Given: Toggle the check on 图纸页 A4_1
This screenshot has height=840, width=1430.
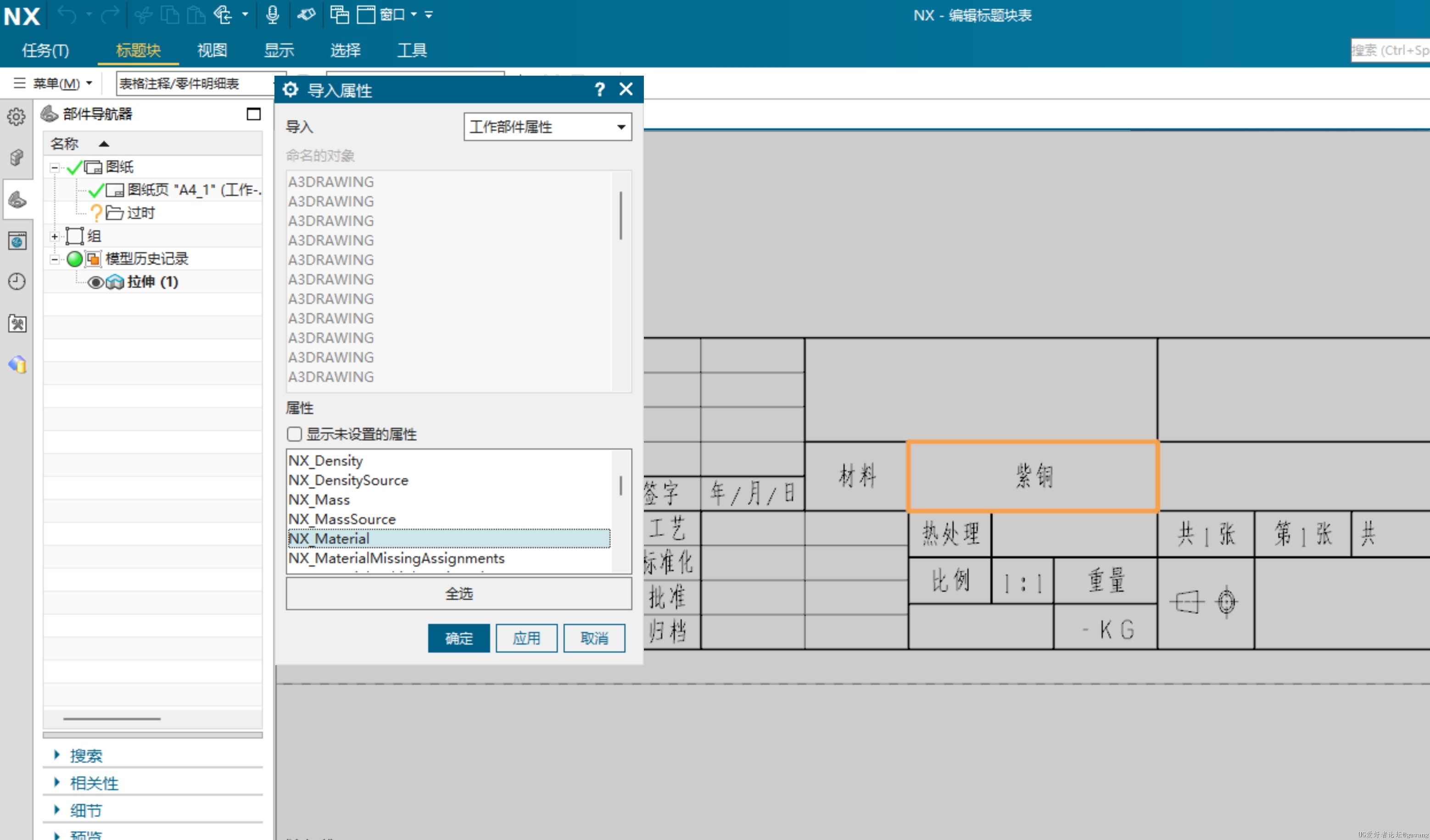Looking at the screenshot, I should pos(96,190).
